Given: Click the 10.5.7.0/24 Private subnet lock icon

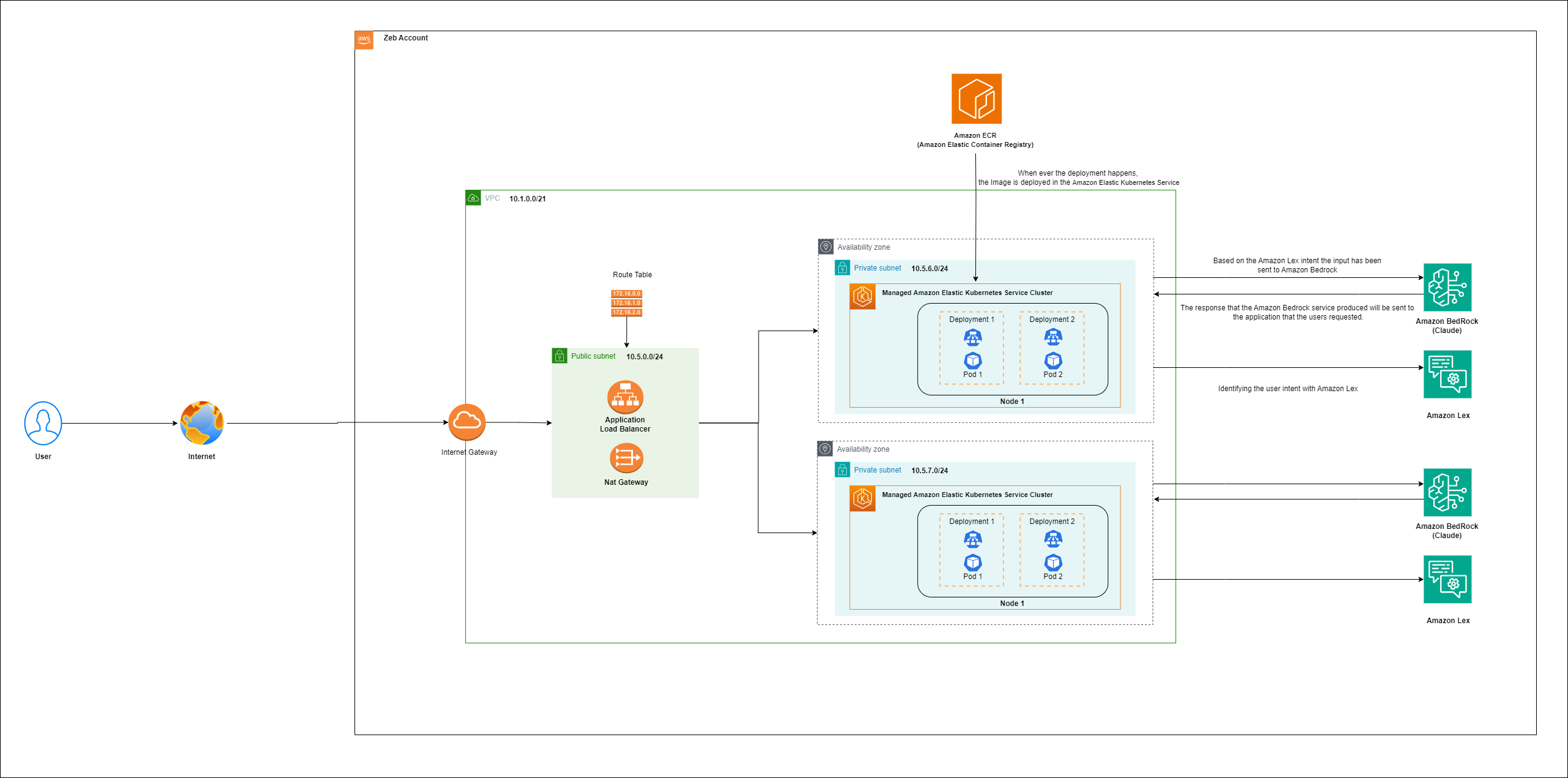Looking at the screenshot, I should (x=842, y=469).
